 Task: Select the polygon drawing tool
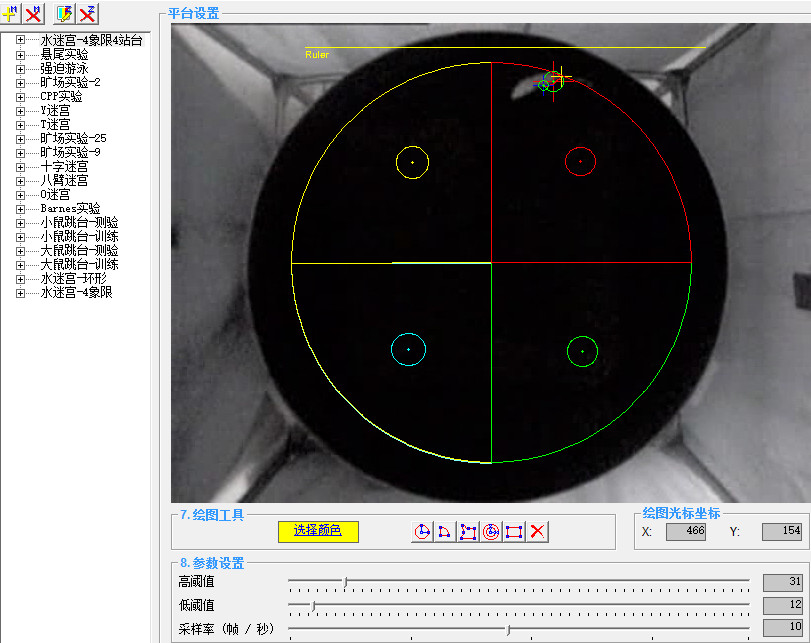[x=468, y=531]
